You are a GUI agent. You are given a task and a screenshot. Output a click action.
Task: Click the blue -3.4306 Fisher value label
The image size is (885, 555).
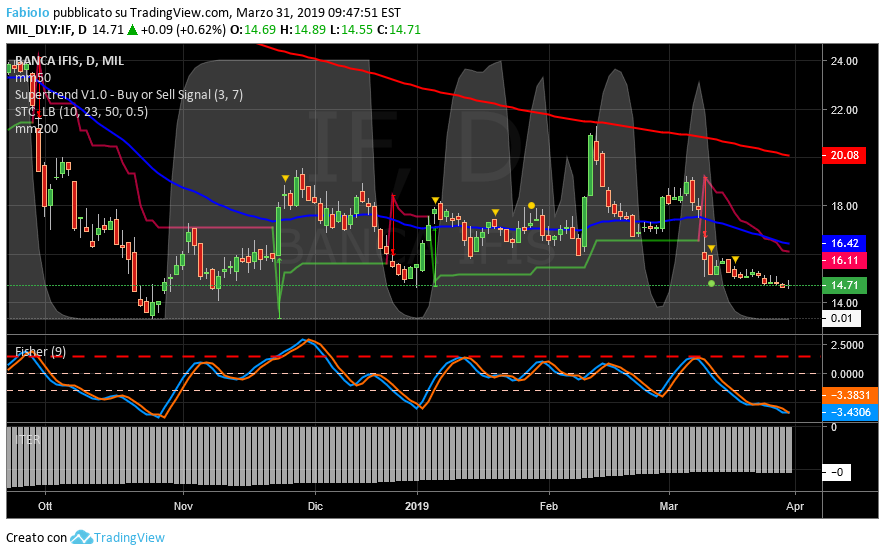pyautogui.click(x=850, y=412)
